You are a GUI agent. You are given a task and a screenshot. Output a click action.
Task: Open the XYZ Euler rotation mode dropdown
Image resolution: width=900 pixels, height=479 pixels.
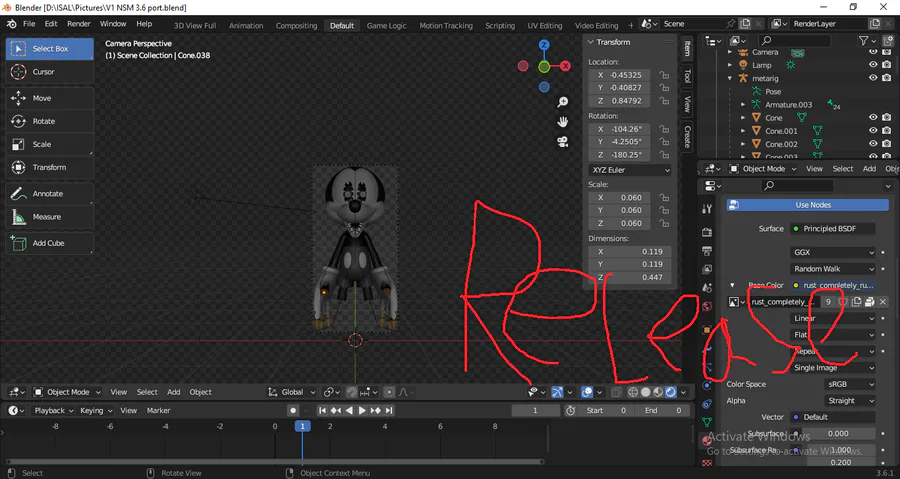click(x=630, y=170)
